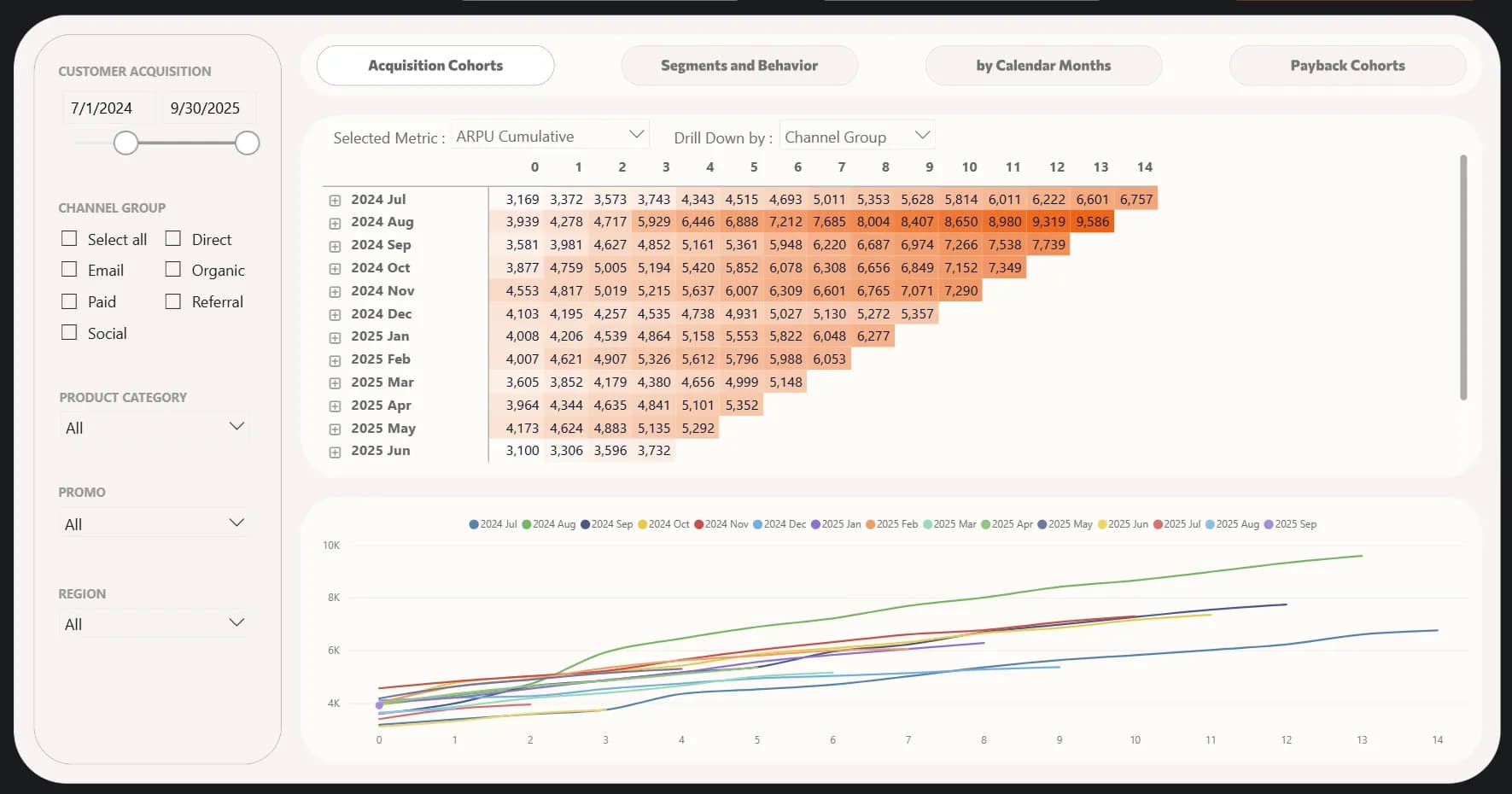
Task: Check the Email channel checkbox
Action: pos(70,270)
